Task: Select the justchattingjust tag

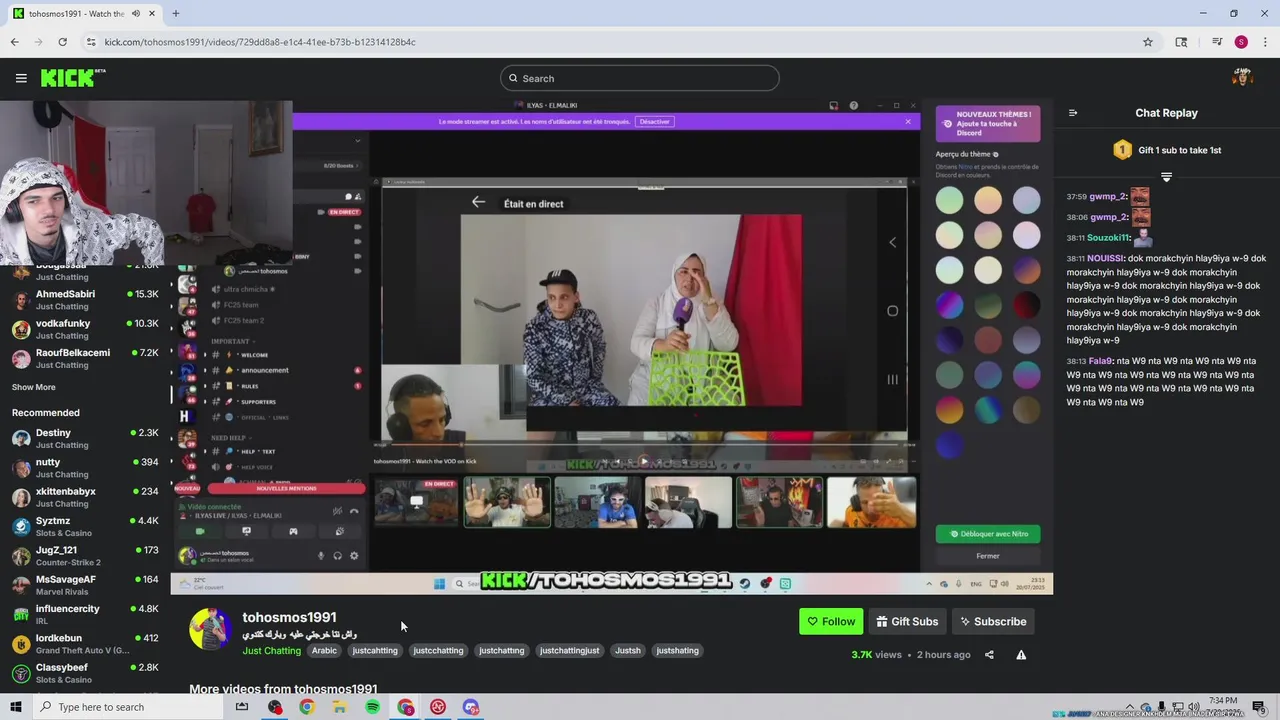Action: [x=569, y=651]
